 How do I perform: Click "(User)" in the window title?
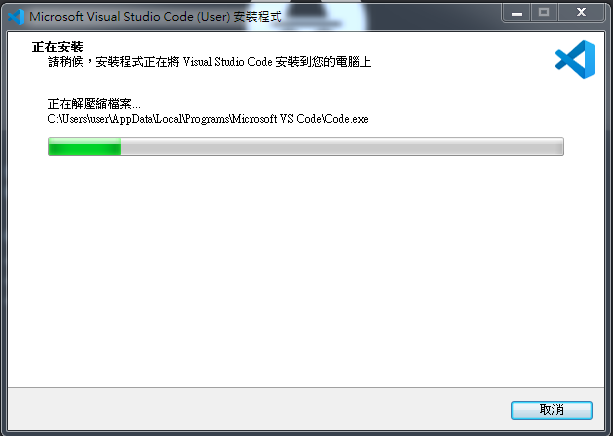click(x=213, y=17)
